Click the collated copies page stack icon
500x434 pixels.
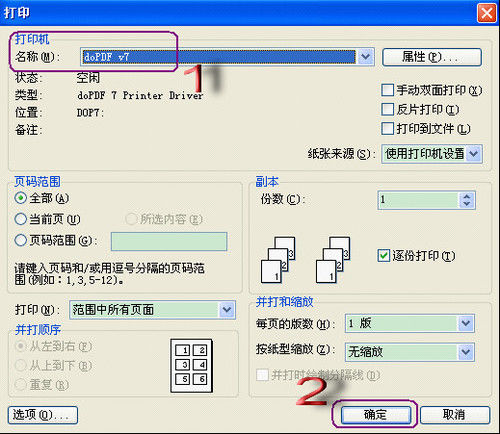point(278,260)
